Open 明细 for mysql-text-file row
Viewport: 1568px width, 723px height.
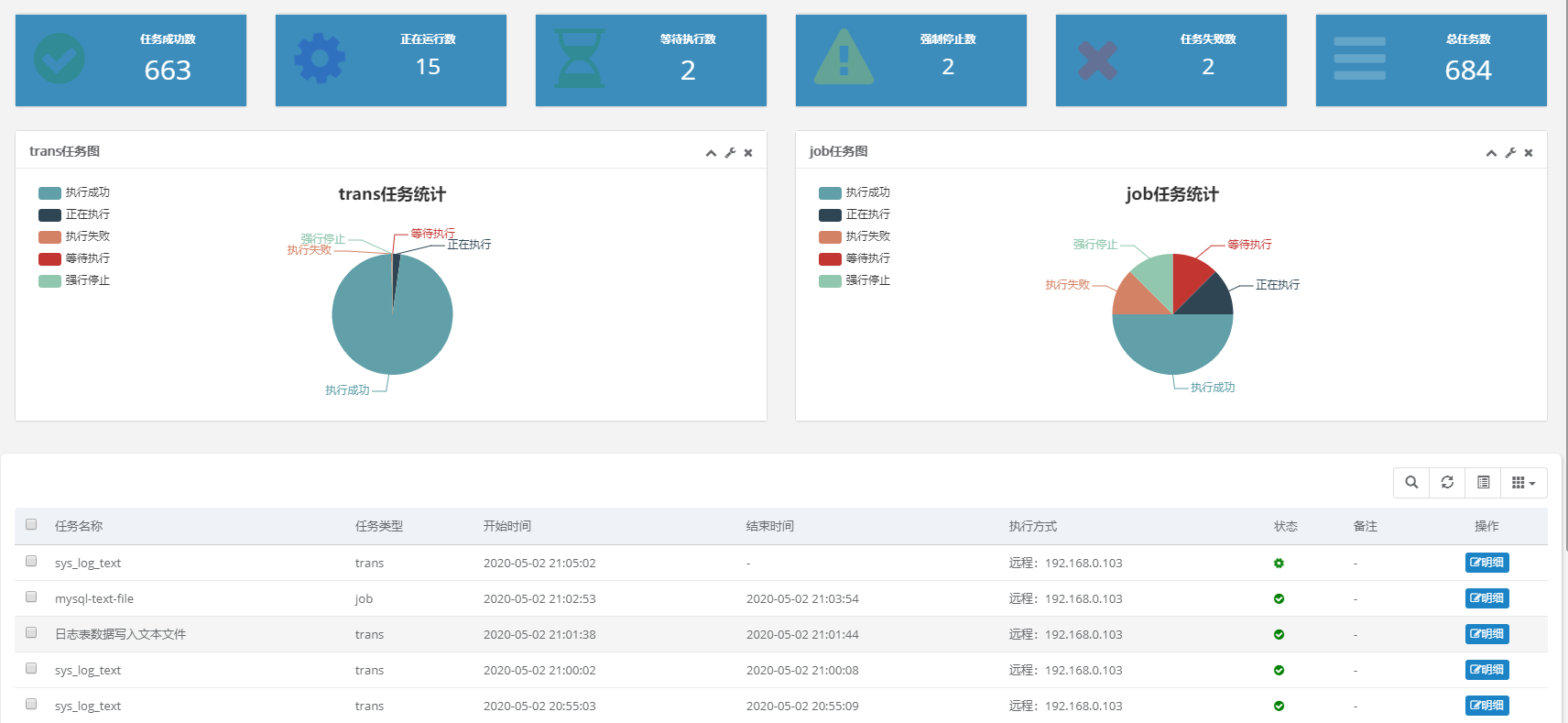click(x=1486, y=598)
